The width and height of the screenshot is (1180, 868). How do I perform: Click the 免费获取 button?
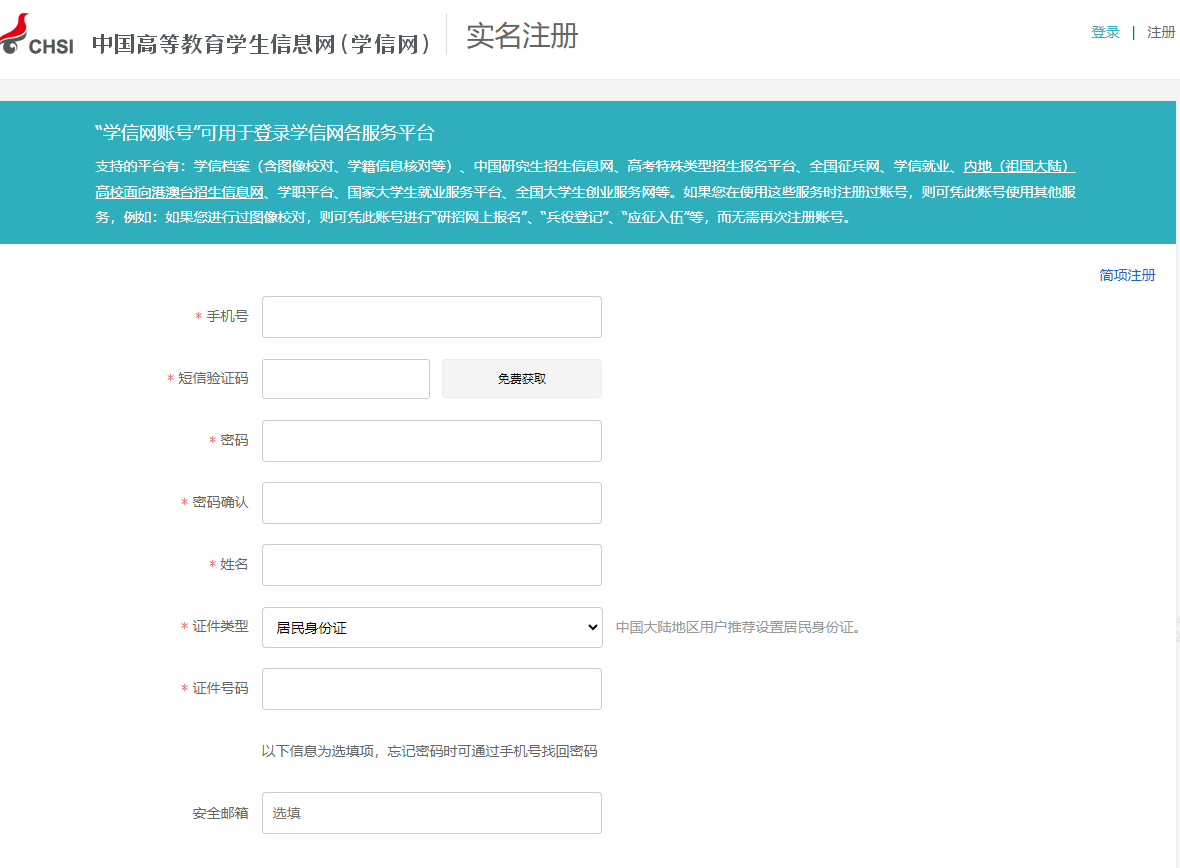click(x=522, y=379)
